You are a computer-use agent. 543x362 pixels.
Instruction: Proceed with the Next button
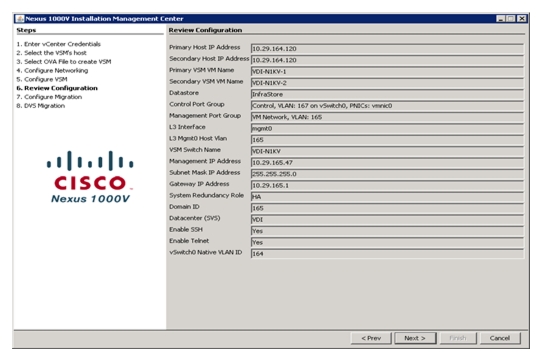pyautogui.click(x=415, y=338)
